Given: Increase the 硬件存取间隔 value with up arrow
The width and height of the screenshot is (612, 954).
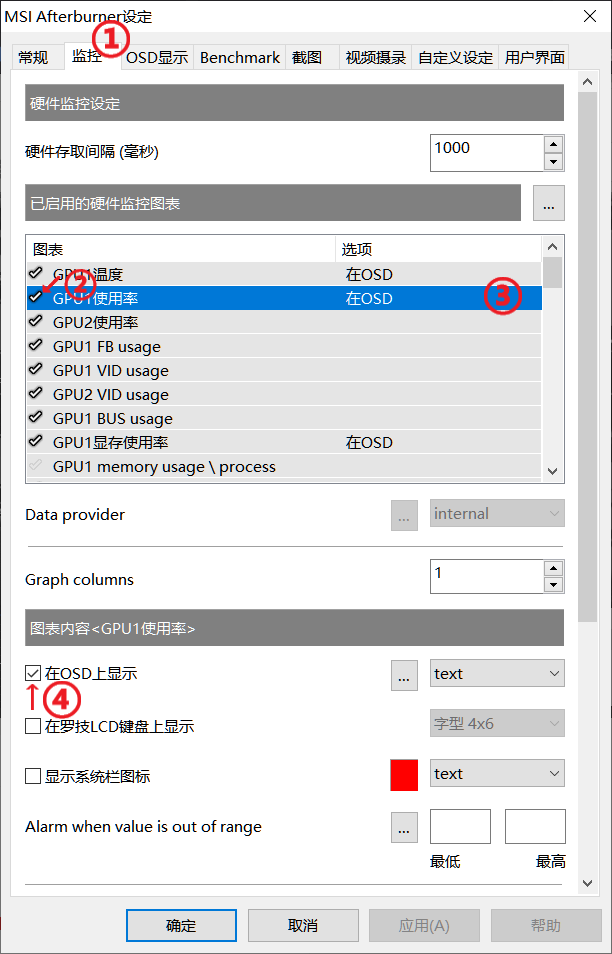Looking at the screenshot, I should click(x=553, y=145).
